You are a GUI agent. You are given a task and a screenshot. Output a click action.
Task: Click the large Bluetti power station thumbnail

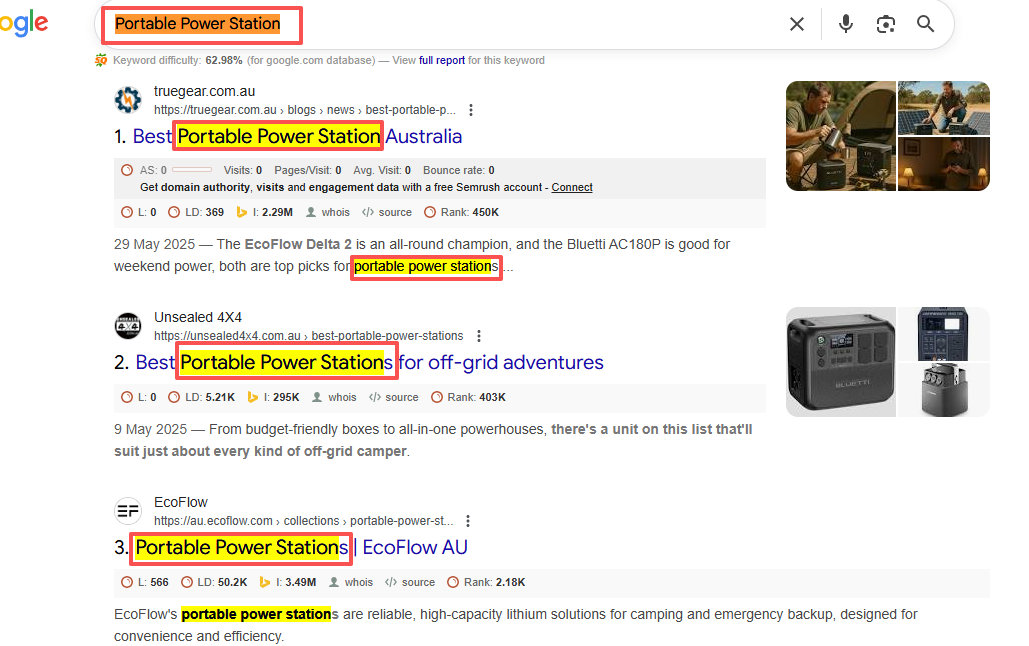pos(839,361)
